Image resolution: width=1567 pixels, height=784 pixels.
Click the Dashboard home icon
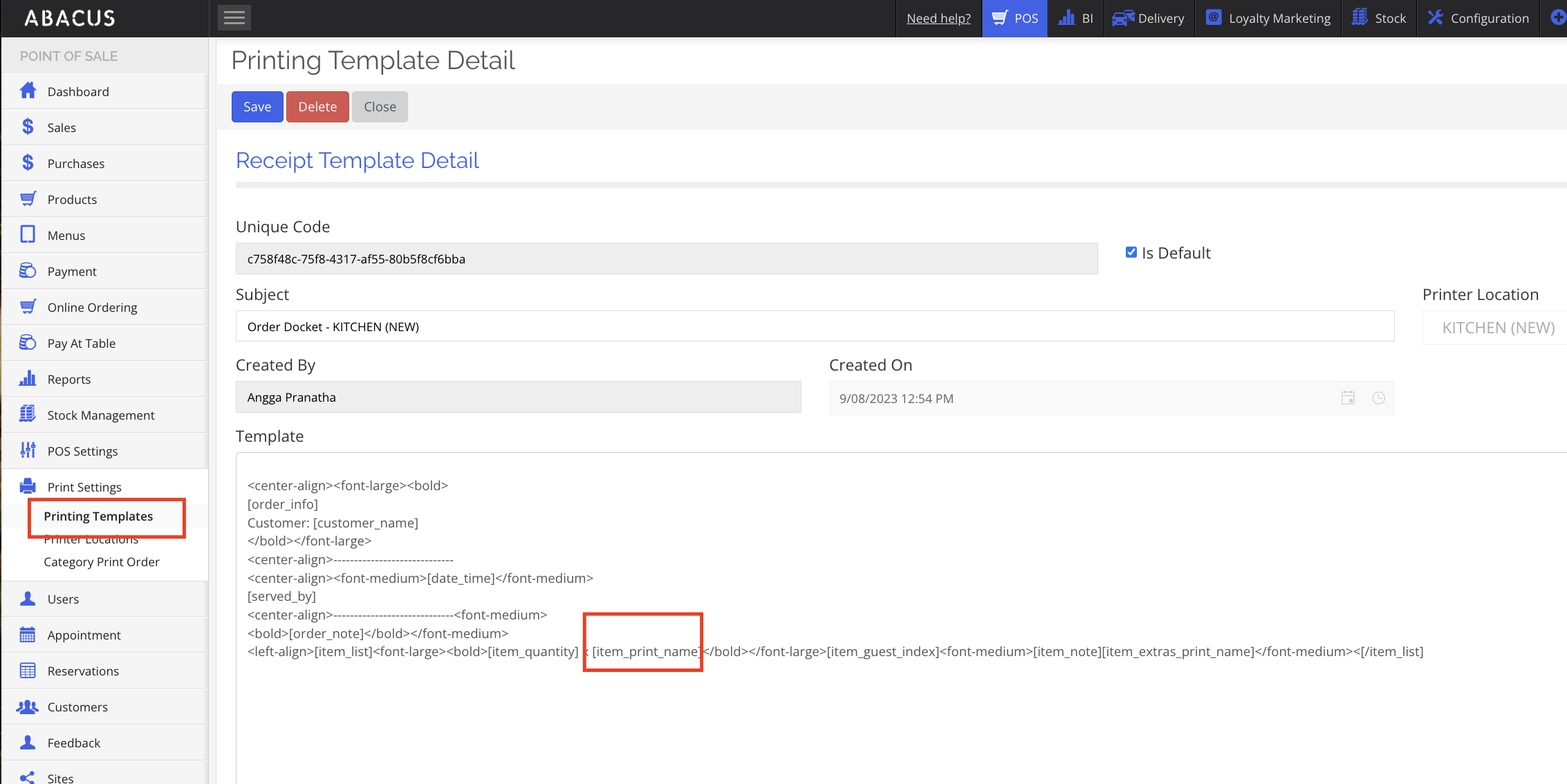click(x=28, y=91)
